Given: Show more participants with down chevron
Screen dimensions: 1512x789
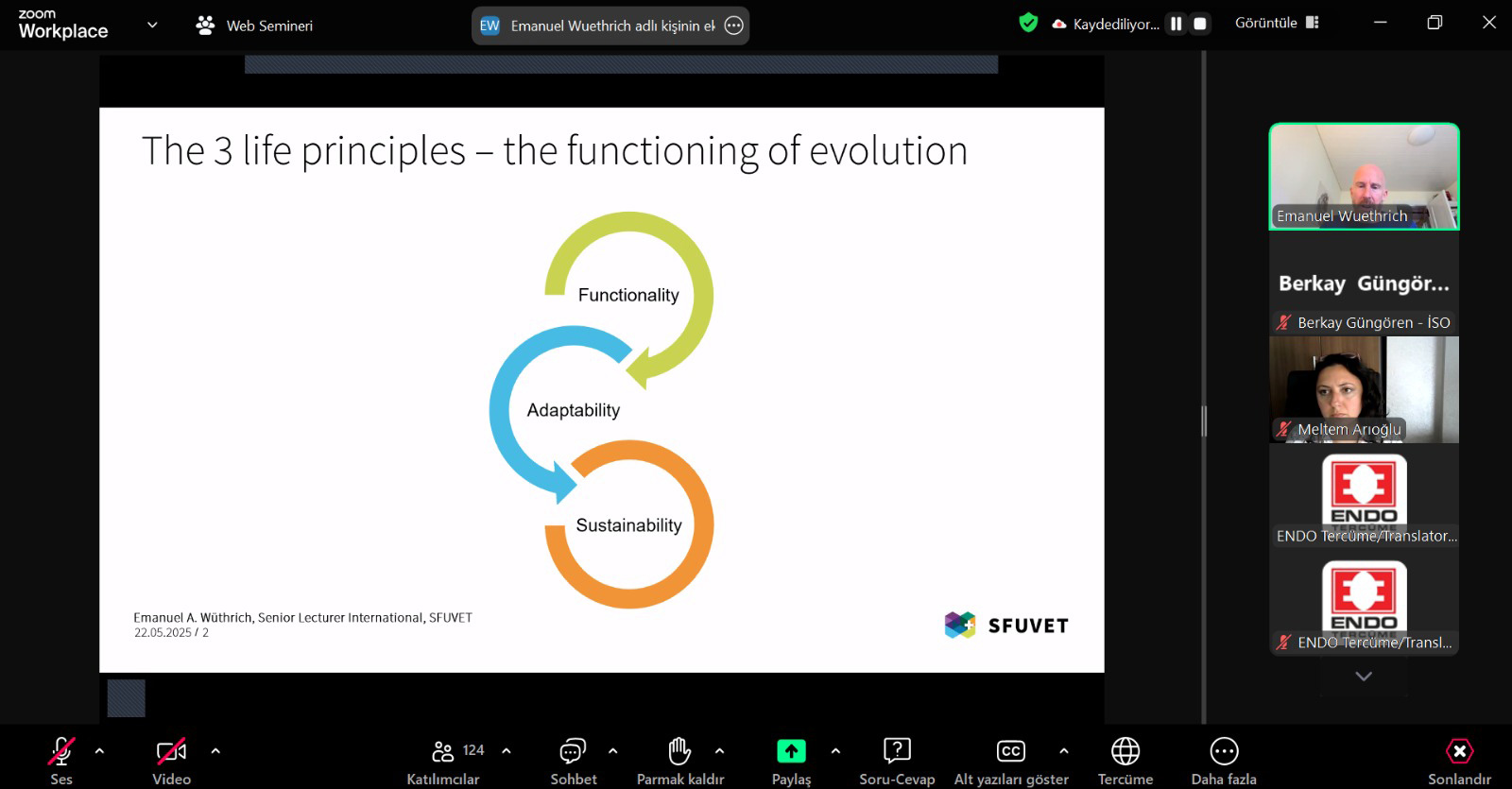Looking at the screenshot, I should (1364, 677).
